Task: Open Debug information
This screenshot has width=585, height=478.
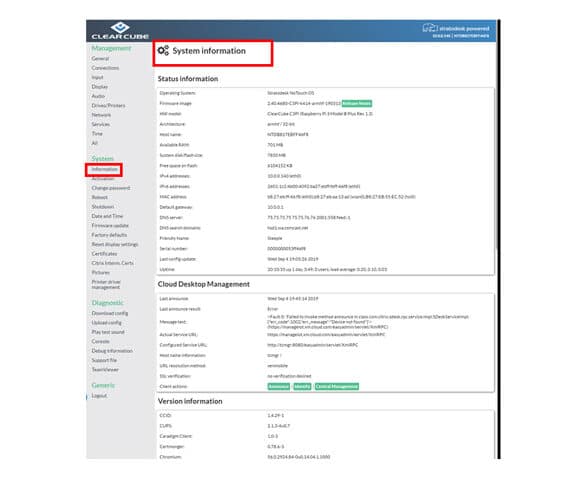Action: pos(112,351)
